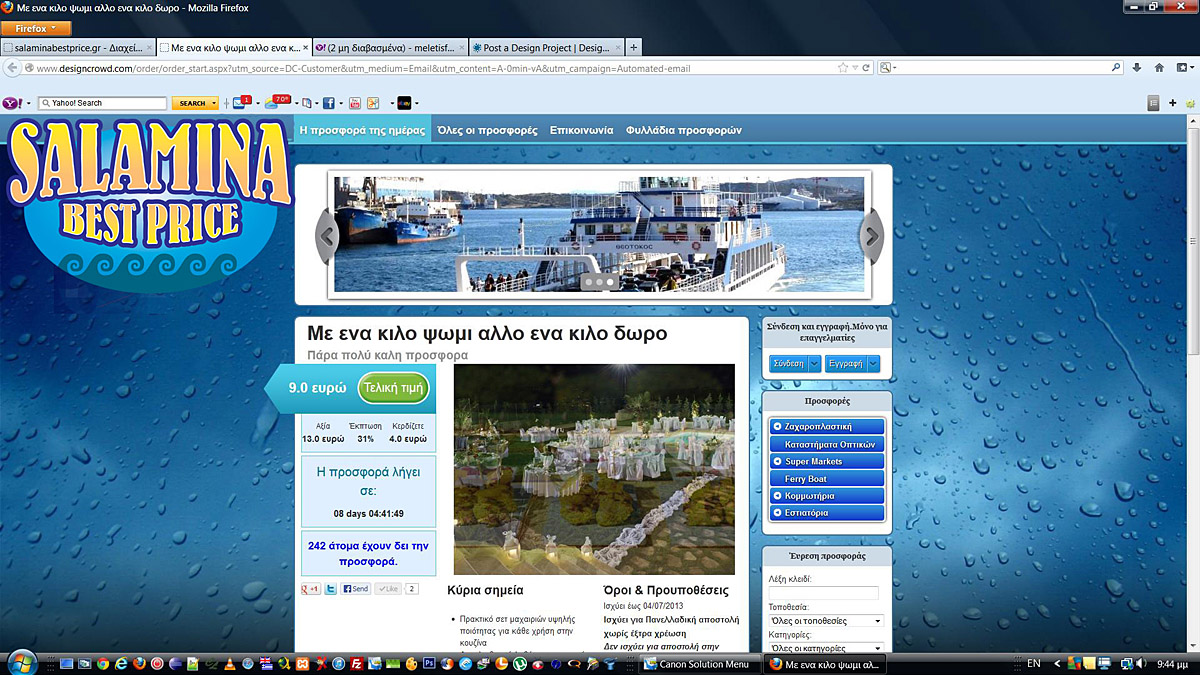Reload the page with the refresh icon

867,68
